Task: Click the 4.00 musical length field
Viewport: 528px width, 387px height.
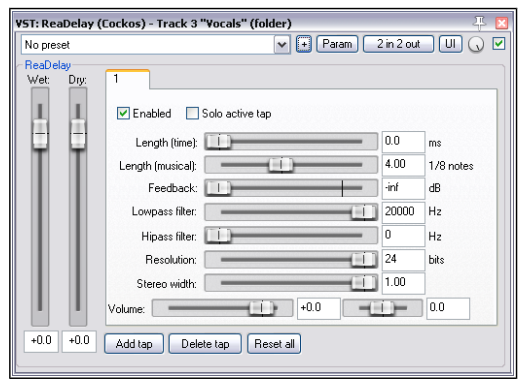Action: (x=403, y=165)
